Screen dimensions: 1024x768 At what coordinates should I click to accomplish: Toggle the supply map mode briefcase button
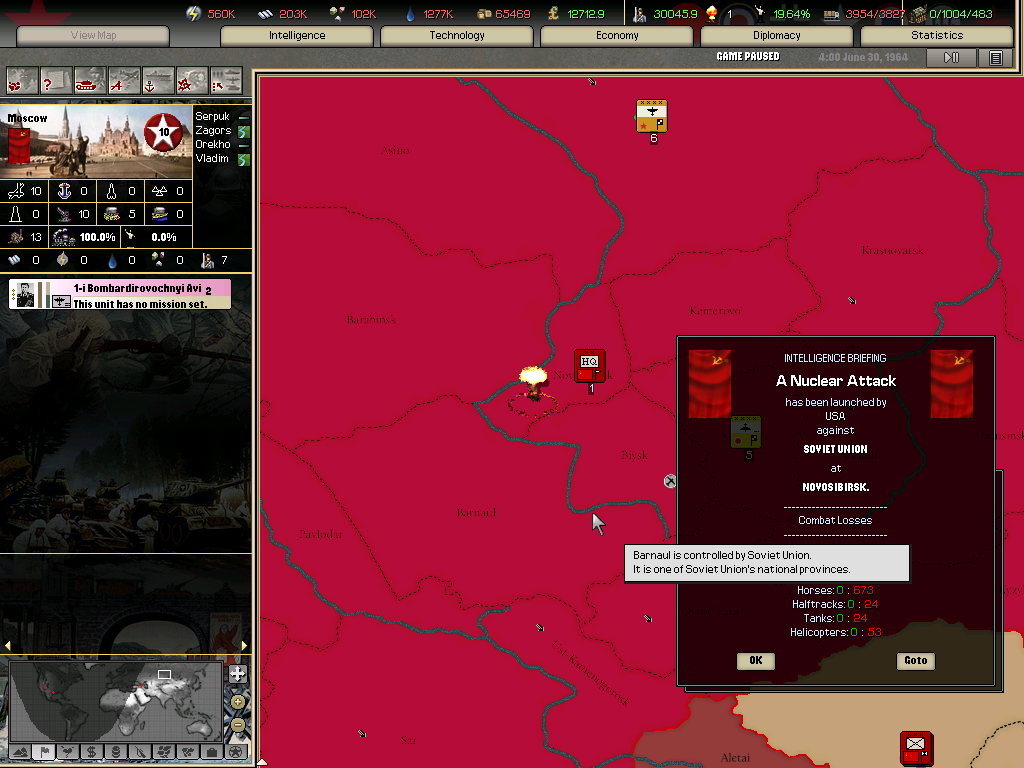(x=211, y=752)
